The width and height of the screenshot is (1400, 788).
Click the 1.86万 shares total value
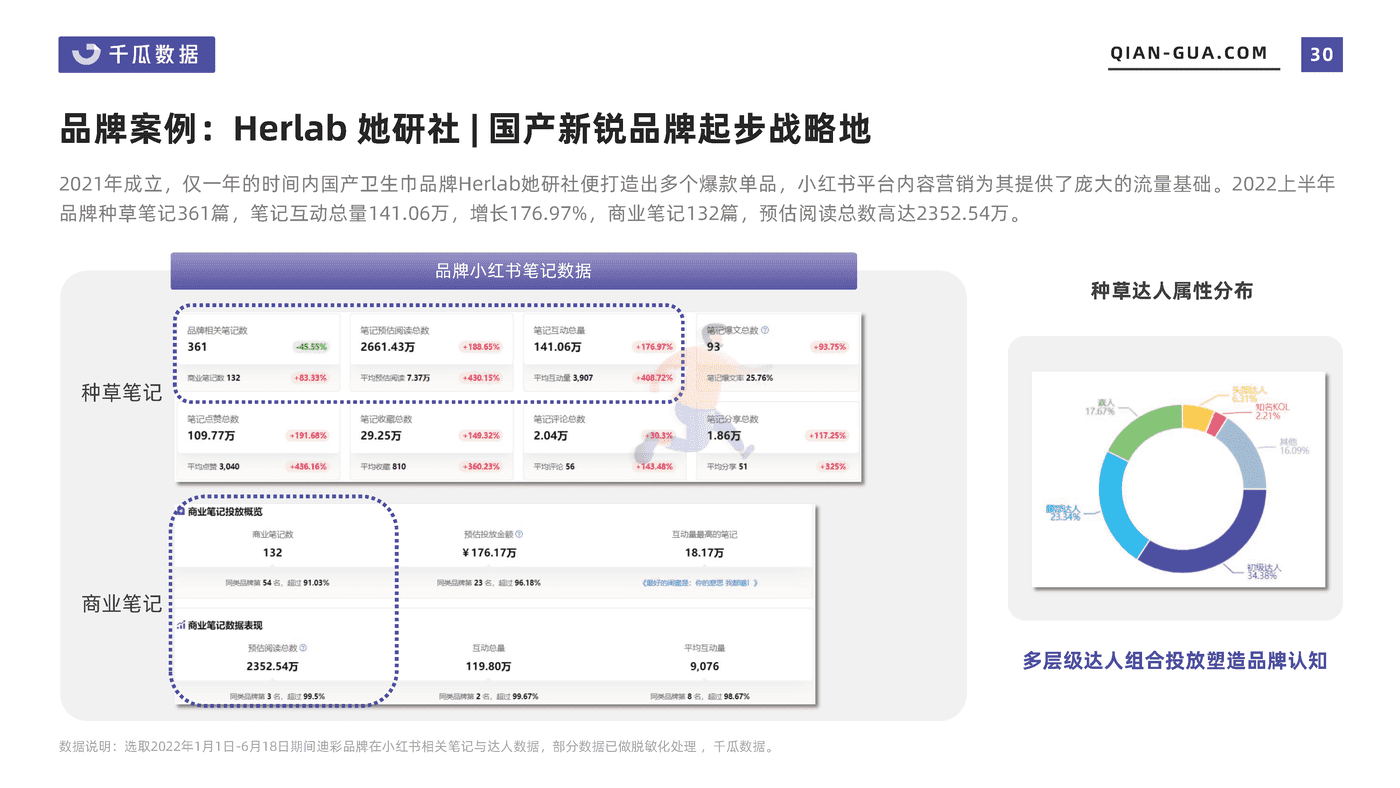click(x=724, y=436)
